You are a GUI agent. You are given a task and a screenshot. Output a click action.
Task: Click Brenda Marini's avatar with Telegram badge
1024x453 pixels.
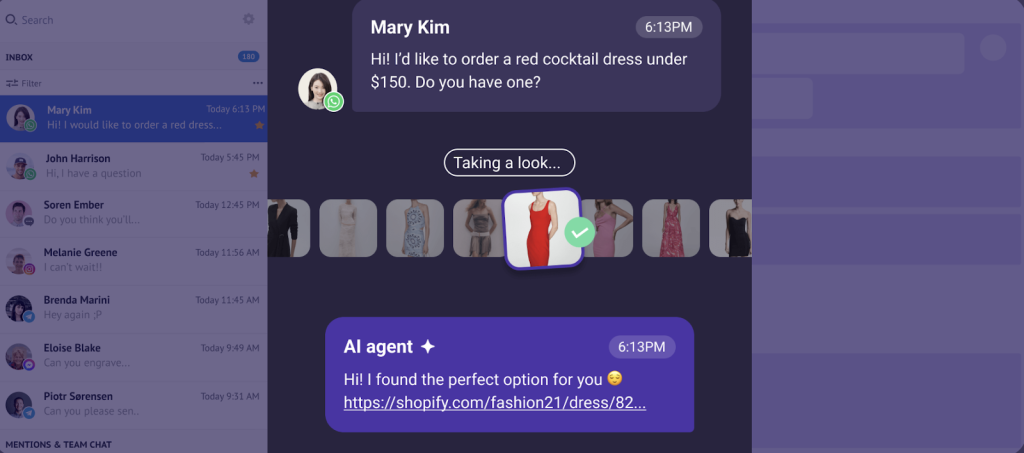coord(20,309)
